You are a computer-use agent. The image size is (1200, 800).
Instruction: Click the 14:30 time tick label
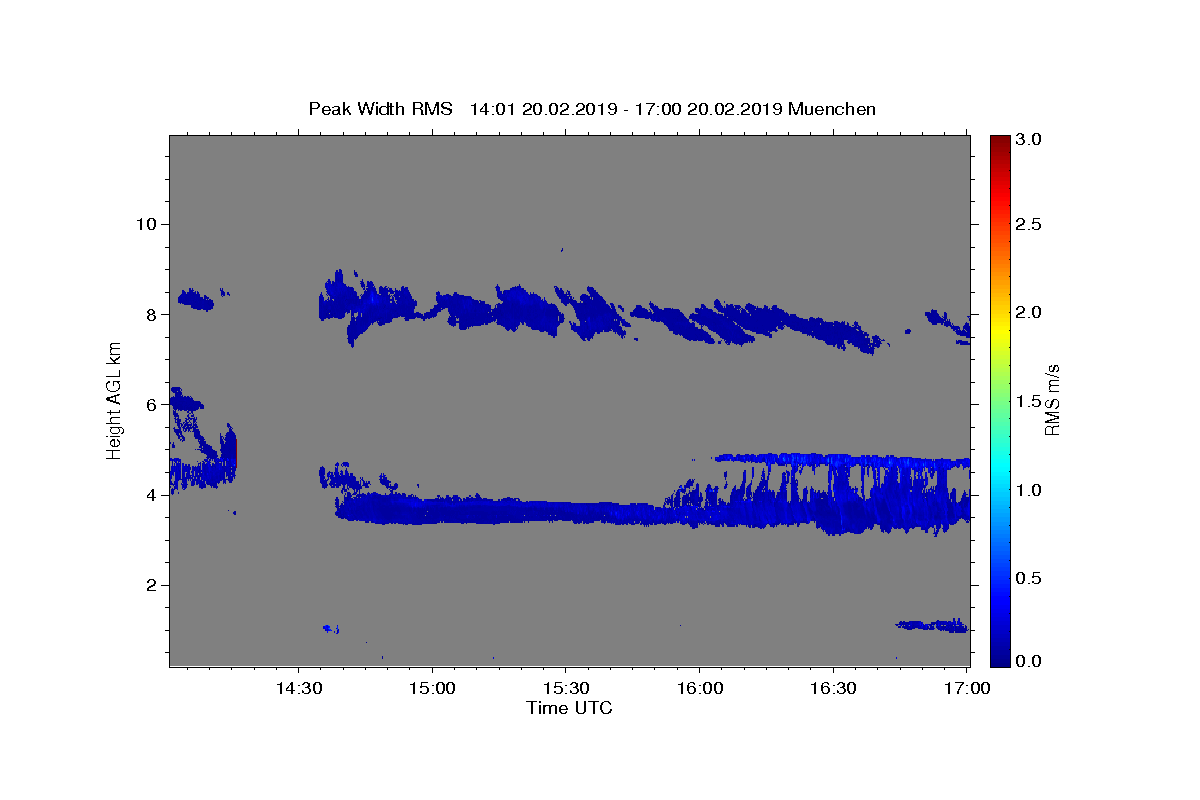tap(298, 689)
